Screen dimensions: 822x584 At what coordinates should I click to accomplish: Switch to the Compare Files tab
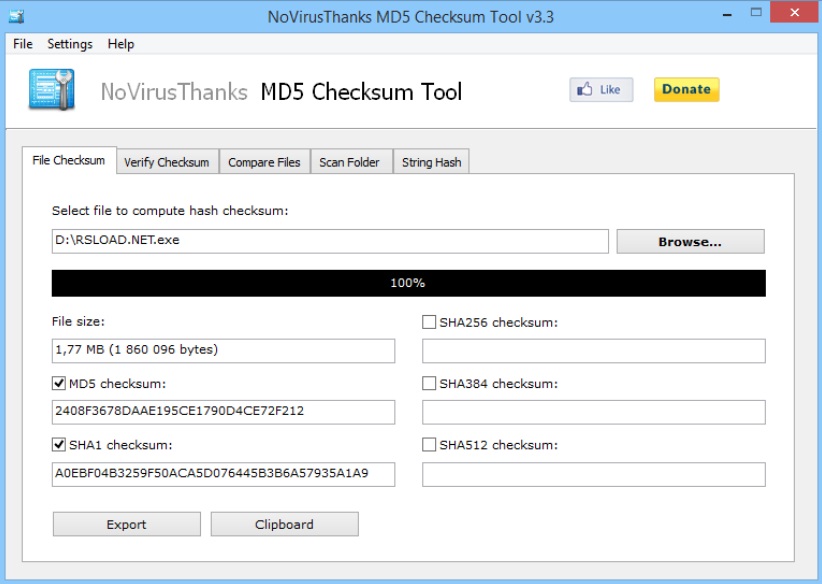(264, 162)
